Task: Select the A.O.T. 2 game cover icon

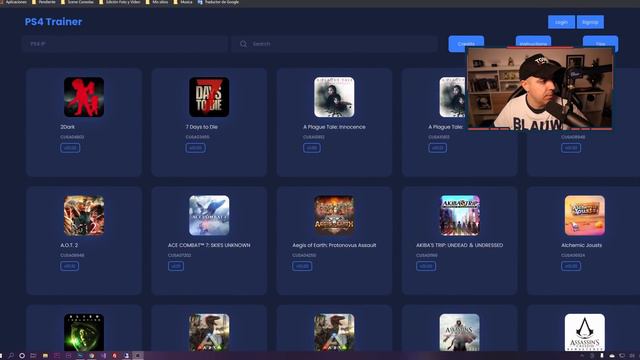Action: point(84,216)
